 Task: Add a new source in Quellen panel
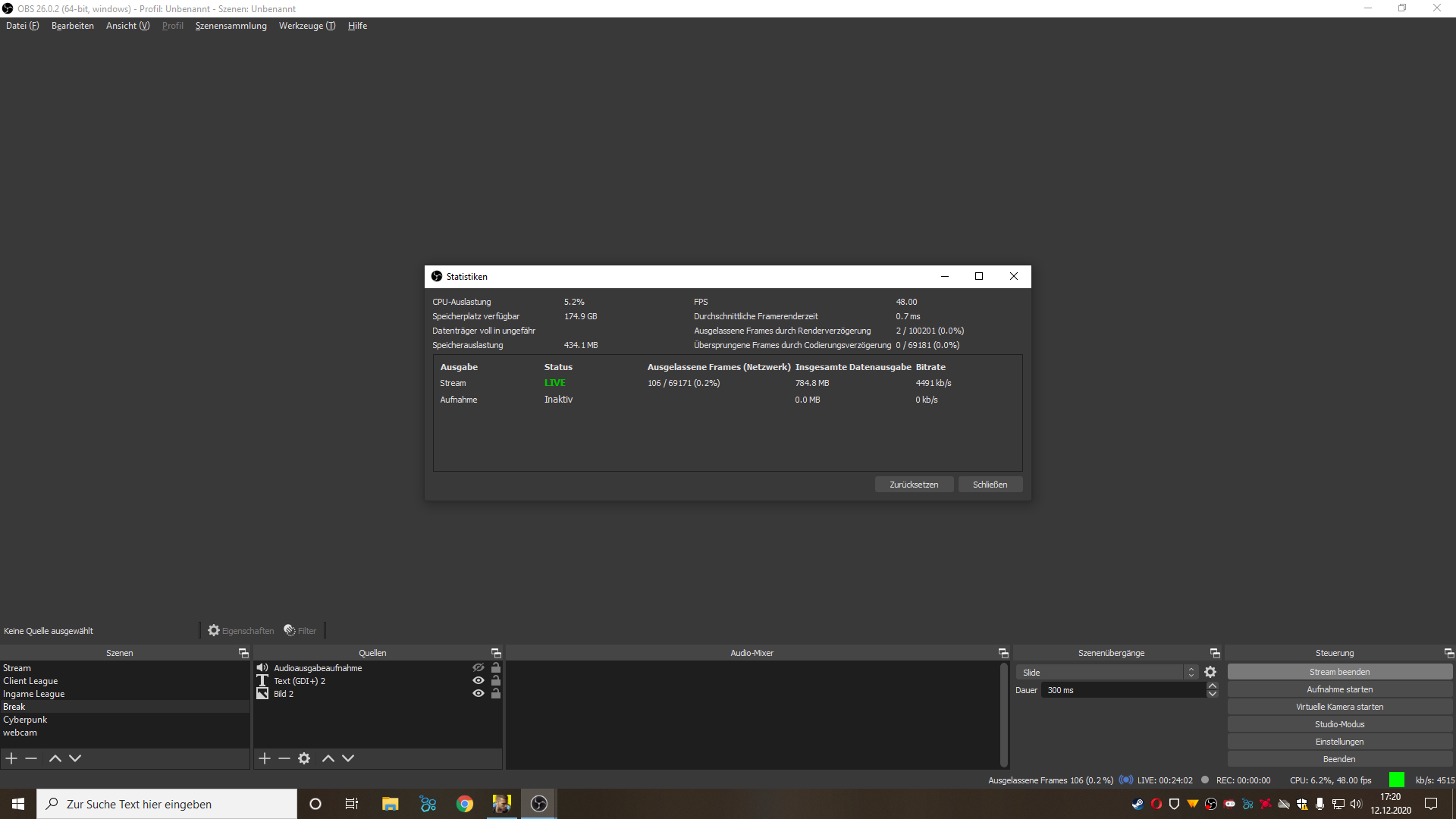point(265,758)
